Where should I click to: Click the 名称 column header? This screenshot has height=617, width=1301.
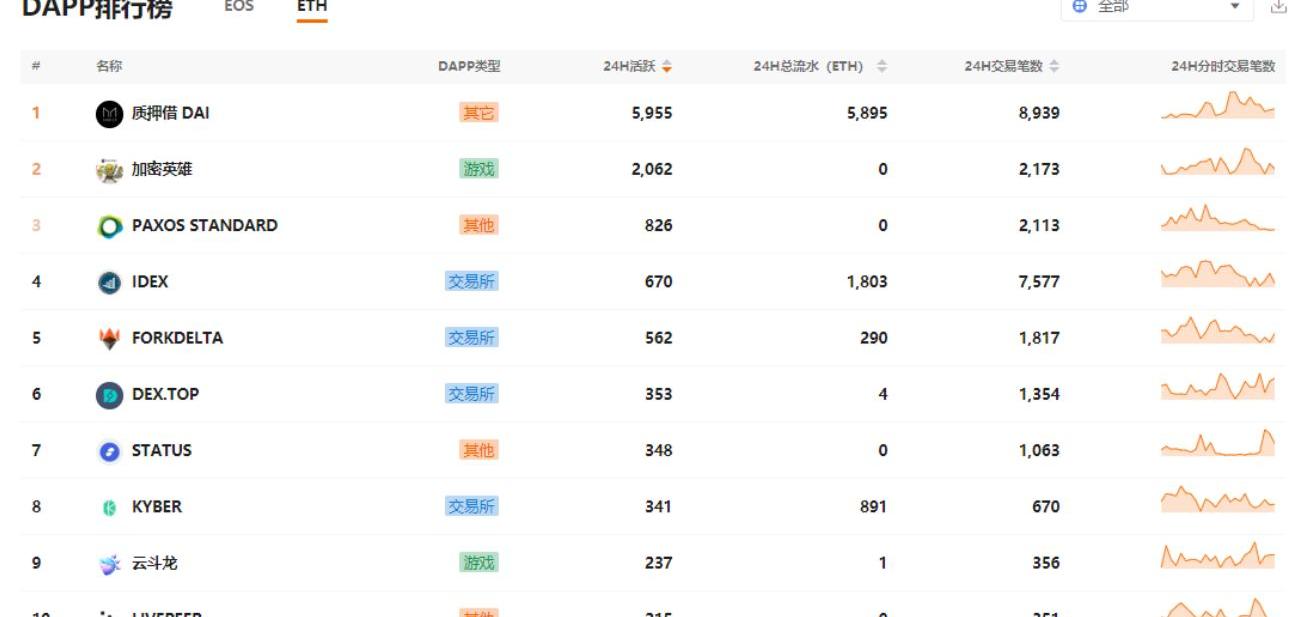pyautogui.click(x=109, y=67)
